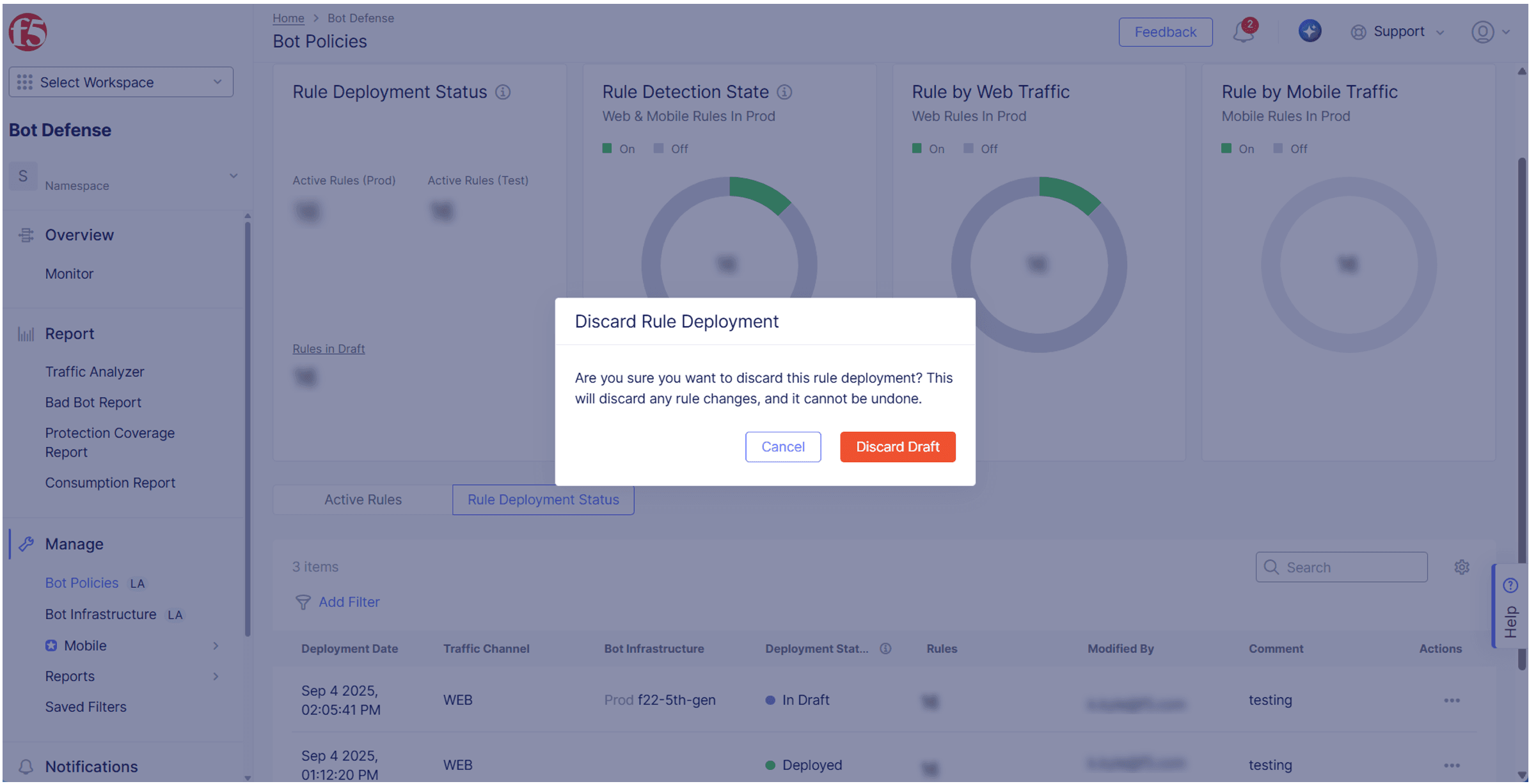Open the notifications bell
This screenshot has width=1529, height=784.
tap(1243, 31)
